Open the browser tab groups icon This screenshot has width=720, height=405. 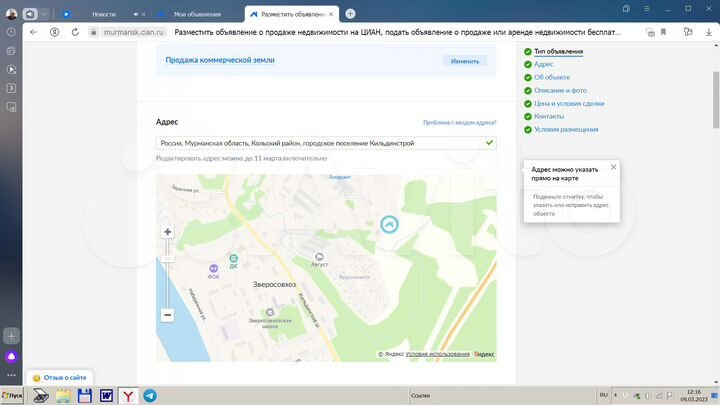tap(626, 9)
